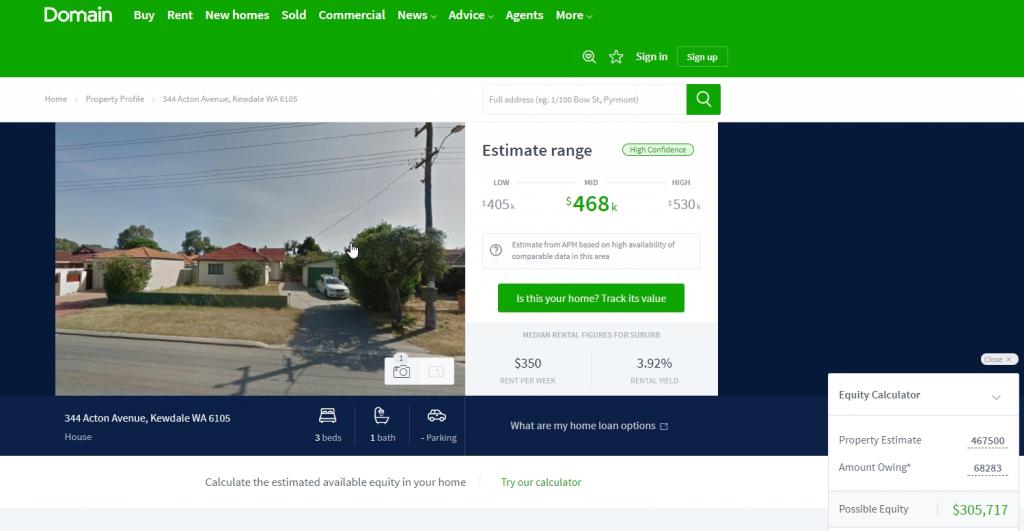Open the Buy menu item
Screen dimensions: 1024x531
(x=144, y=15)
